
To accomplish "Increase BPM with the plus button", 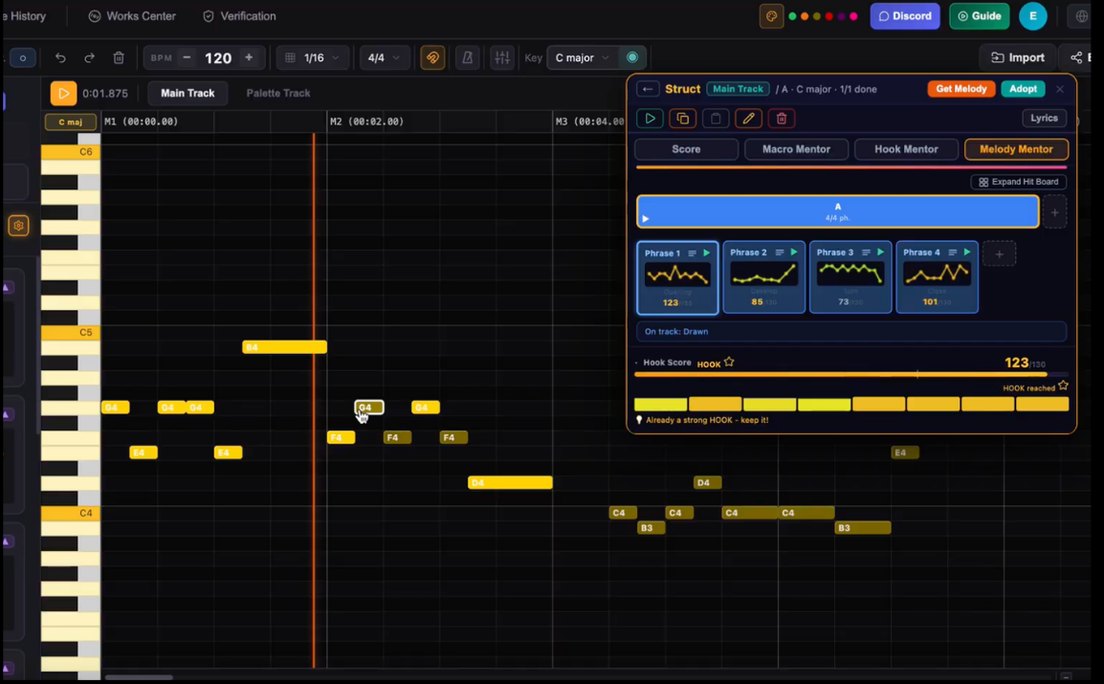I will click(249, 58).
